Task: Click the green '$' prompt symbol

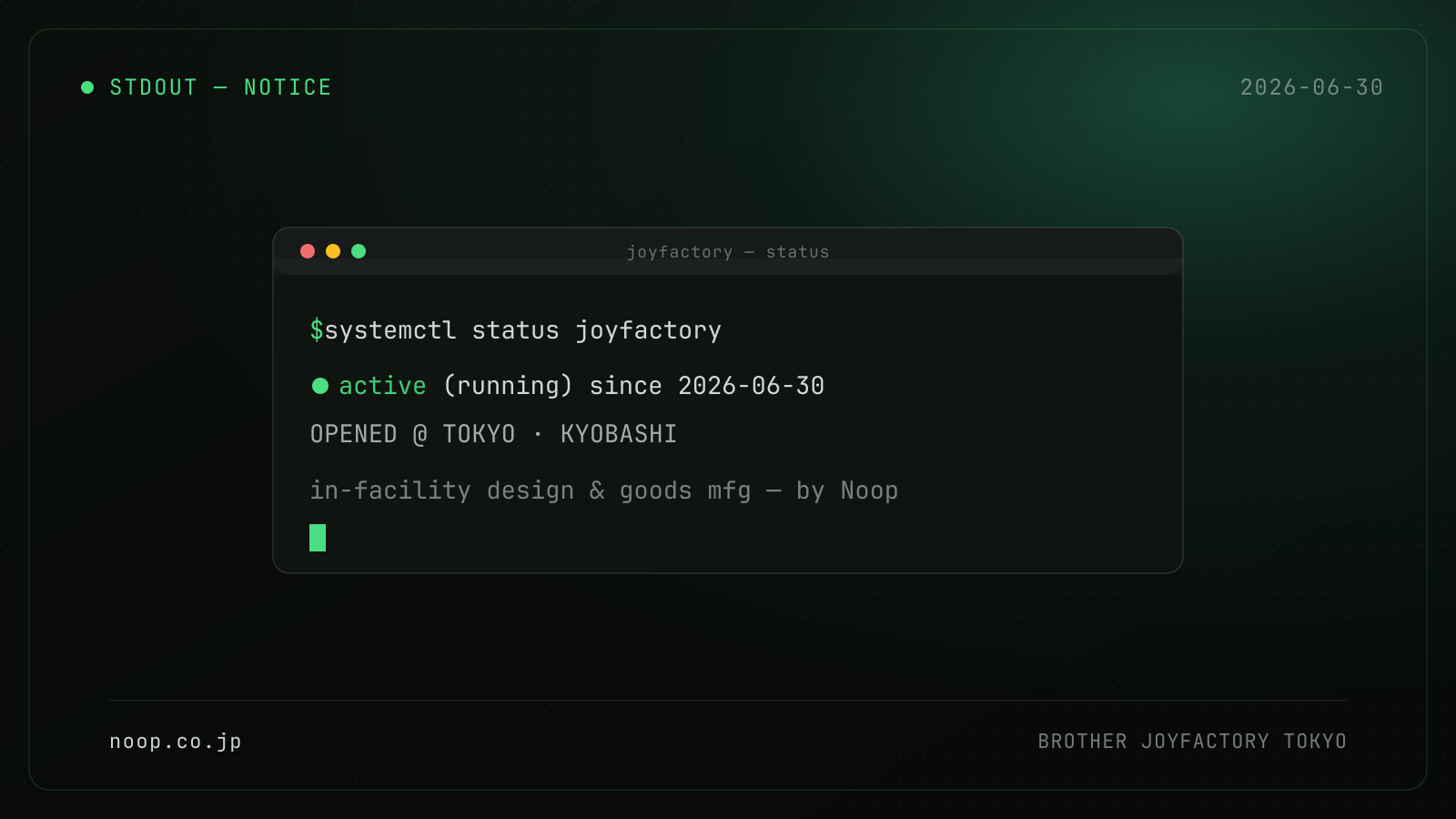Action: pyautogui.click(x=317, y=329)
